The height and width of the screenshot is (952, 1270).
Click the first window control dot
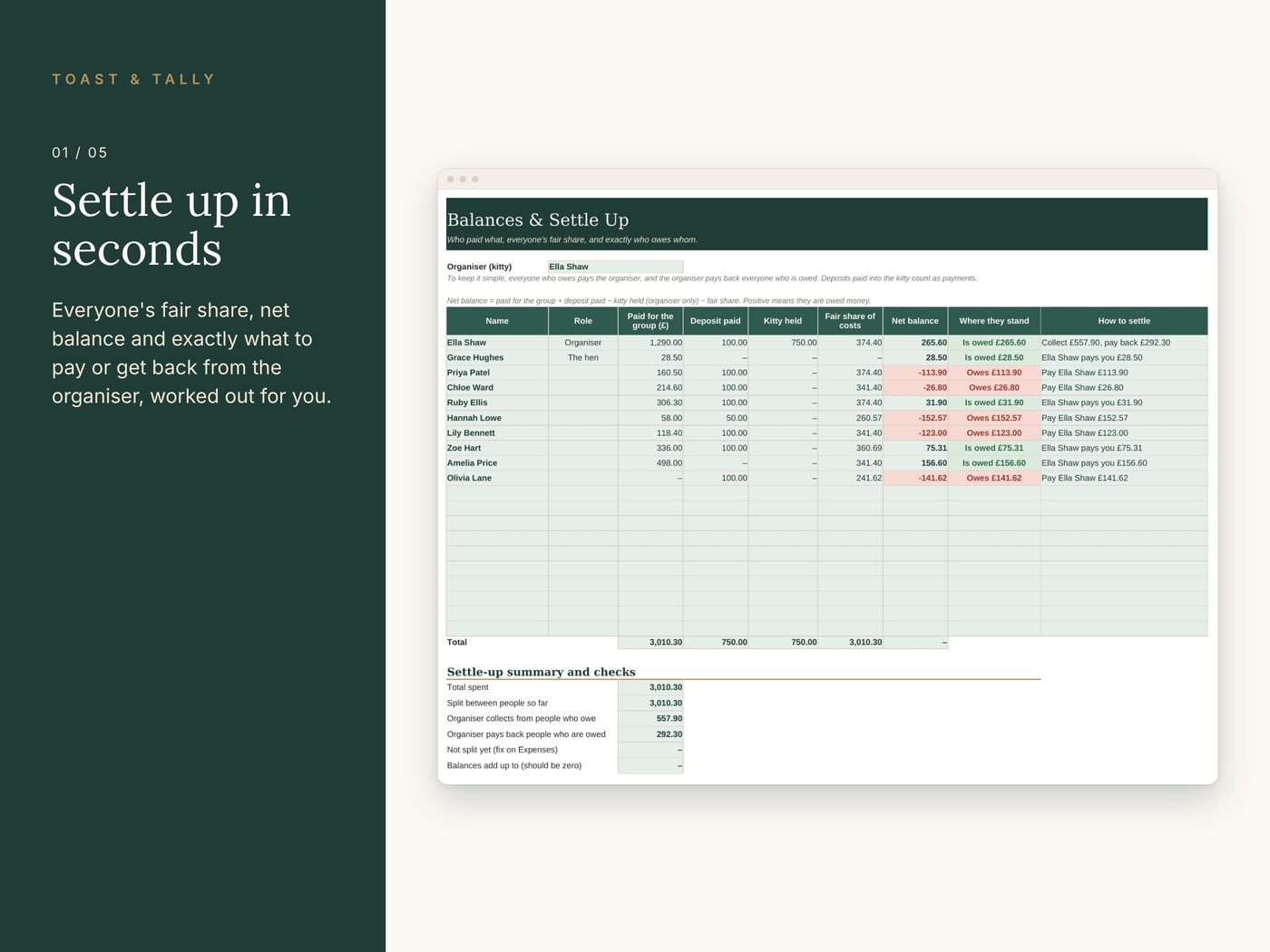click(451, 179)
